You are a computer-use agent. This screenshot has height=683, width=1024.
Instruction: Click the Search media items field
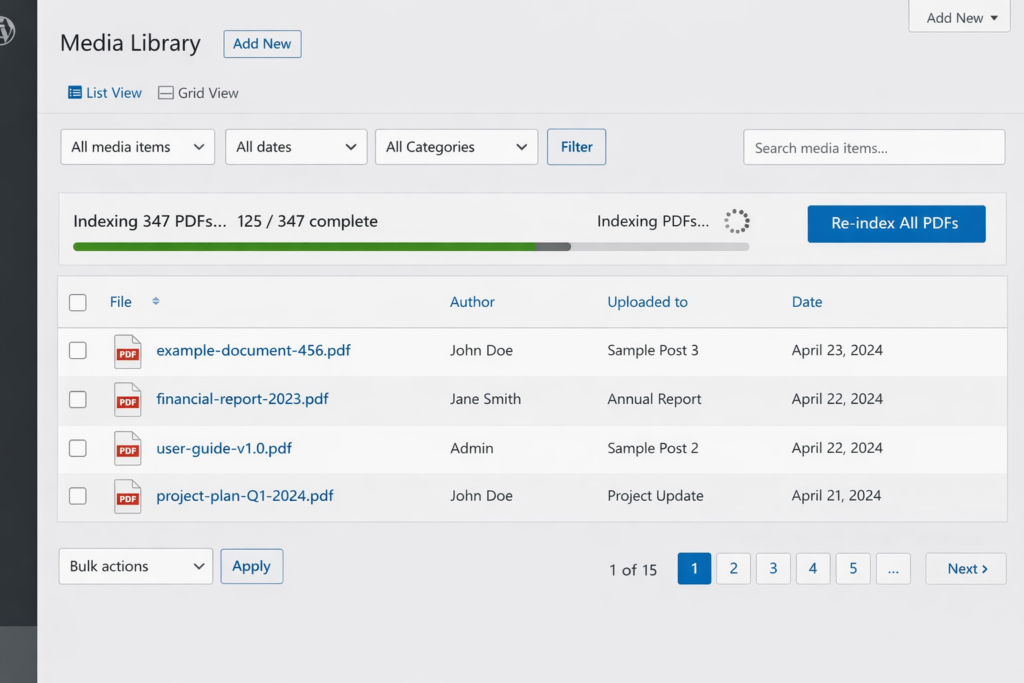[873, 148]
